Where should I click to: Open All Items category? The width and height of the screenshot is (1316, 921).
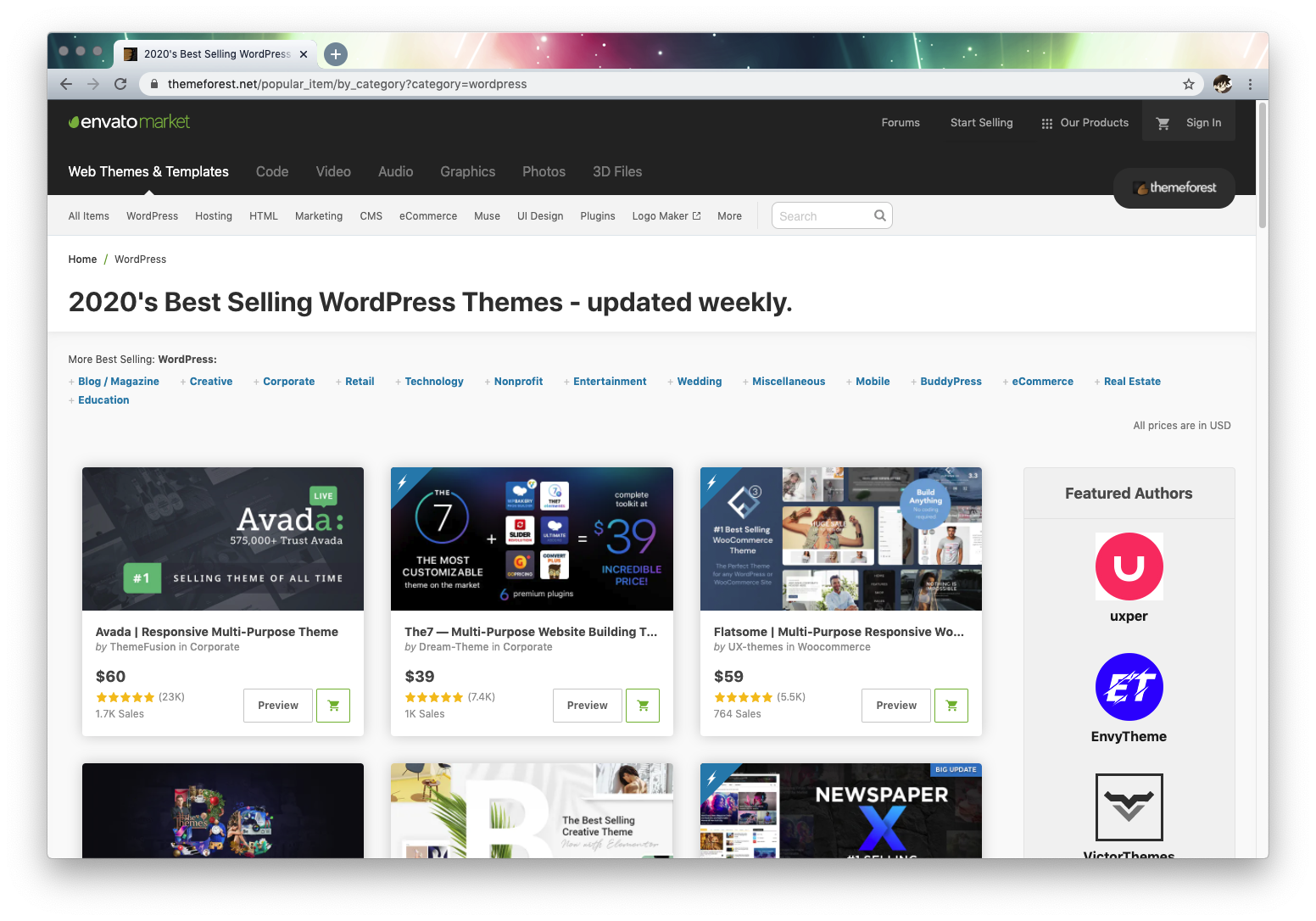click(x=89, y=216)
